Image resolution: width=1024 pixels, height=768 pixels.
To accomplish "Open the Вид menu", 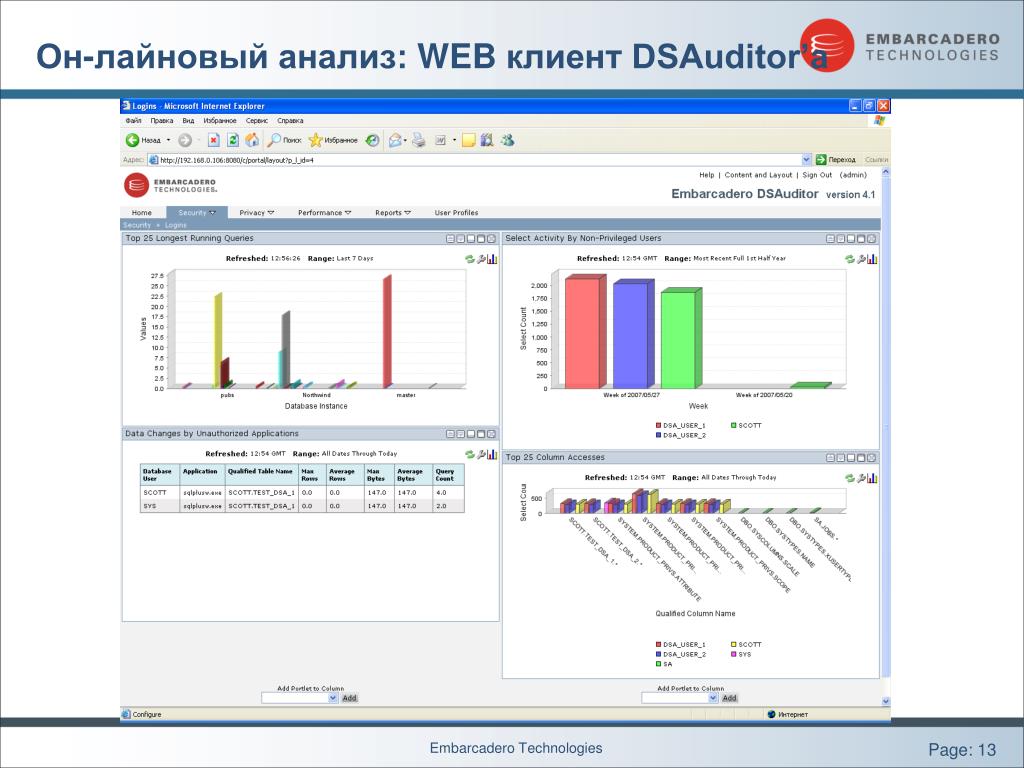I will click(188, 121).
